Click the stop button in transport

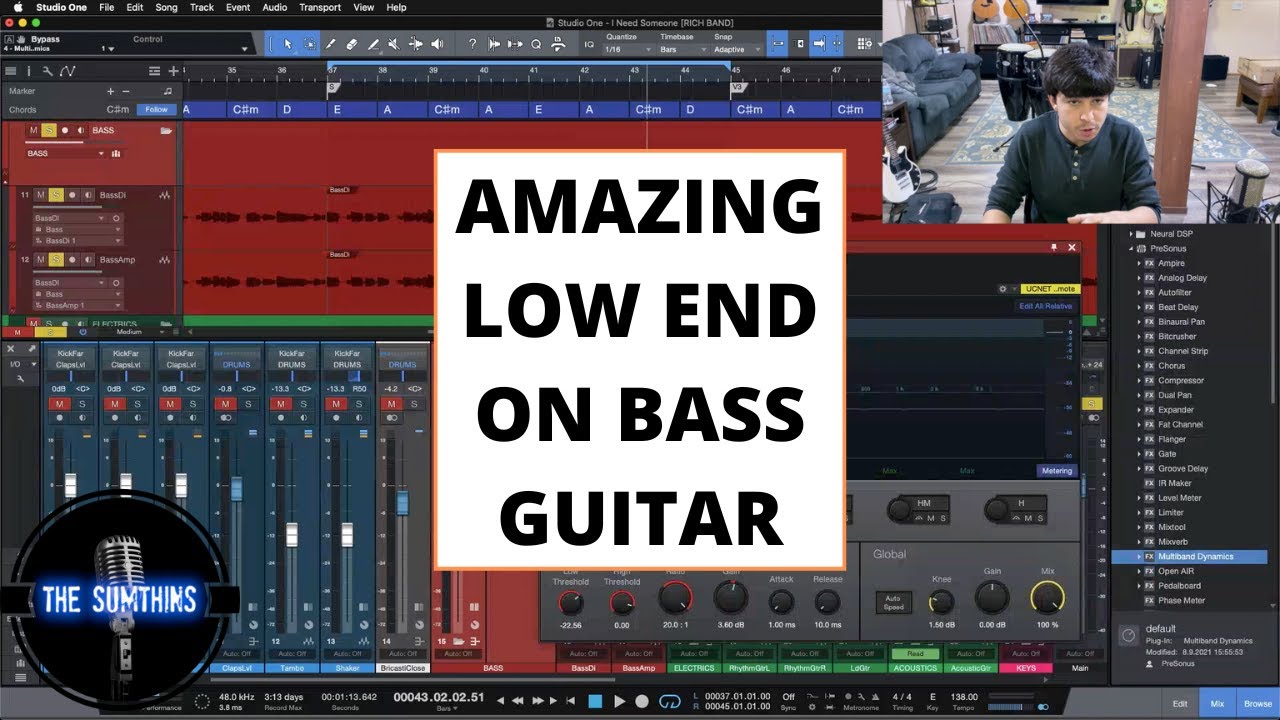[595, 701]
